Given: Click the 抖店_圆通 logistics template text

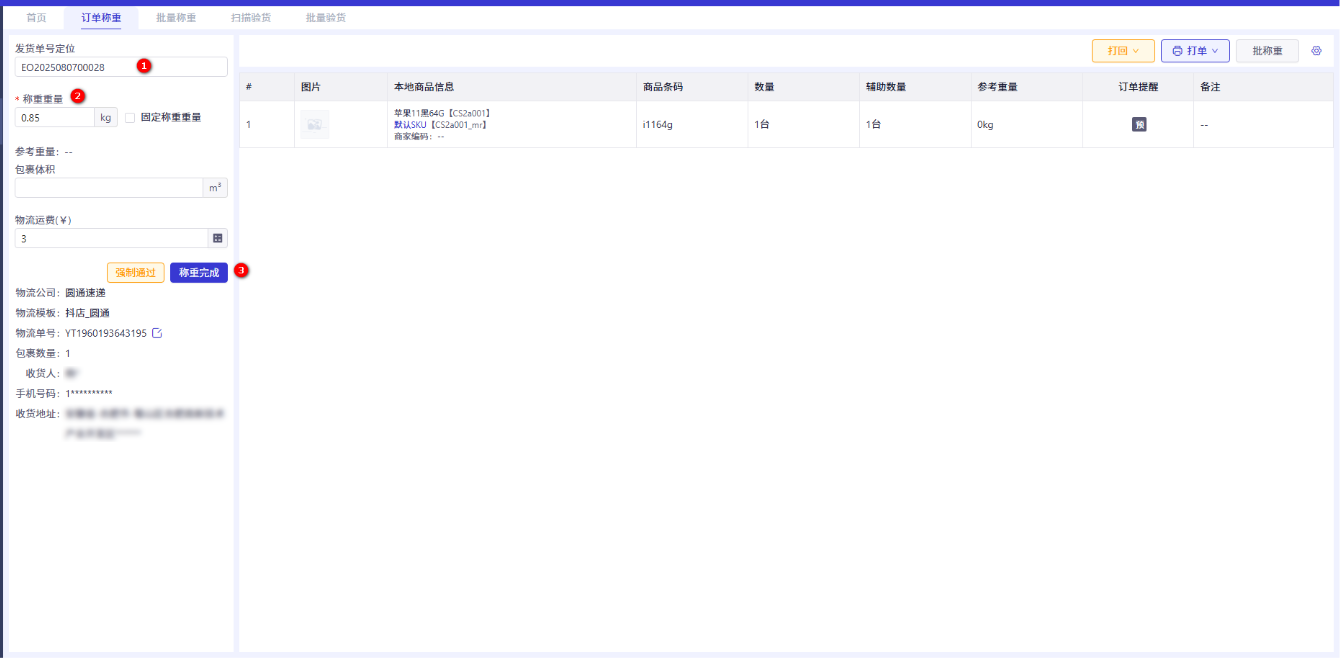Looking at the screenshot, I should click(x=87, y=313).
